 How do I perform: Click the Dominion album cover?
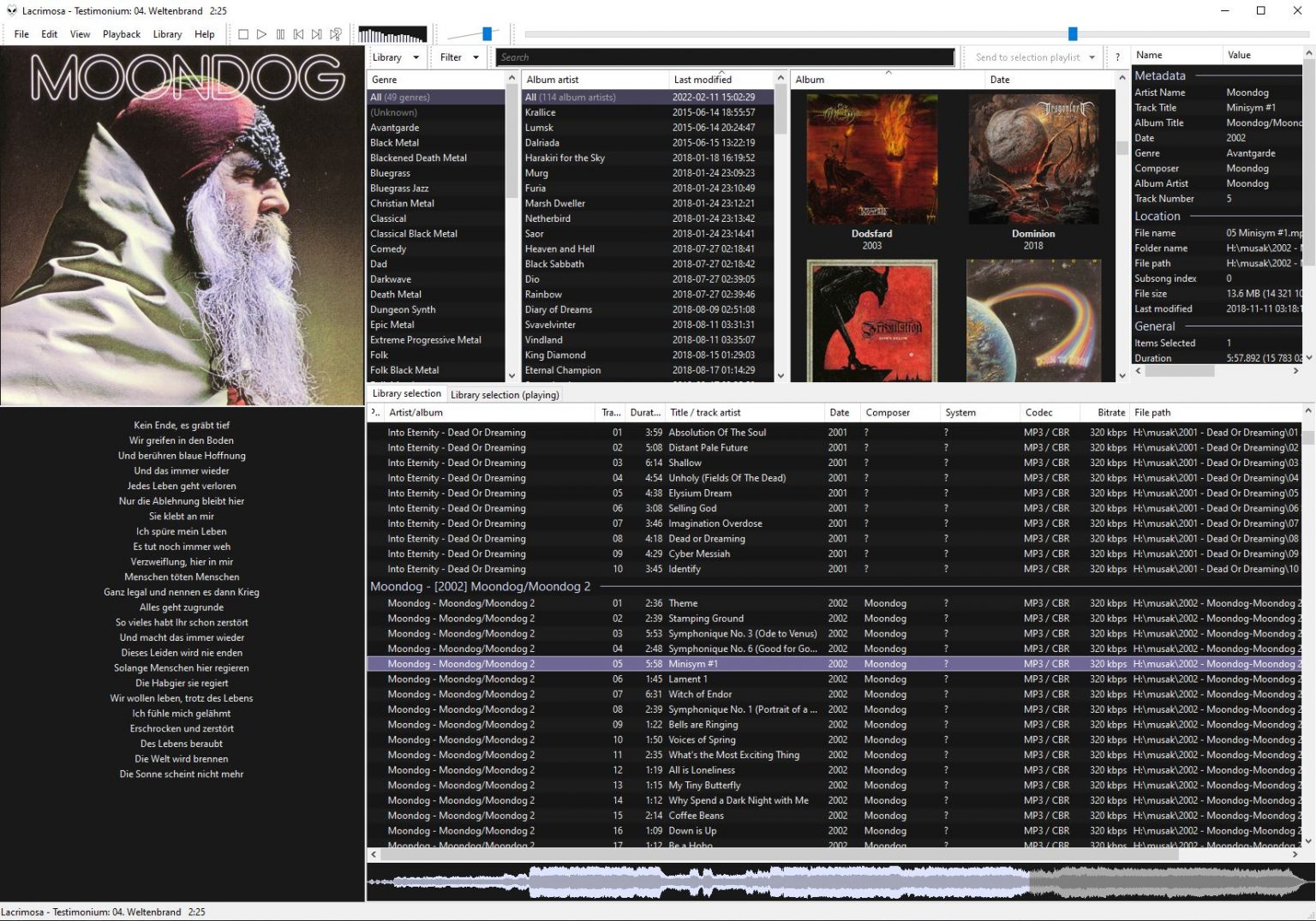1032,158
